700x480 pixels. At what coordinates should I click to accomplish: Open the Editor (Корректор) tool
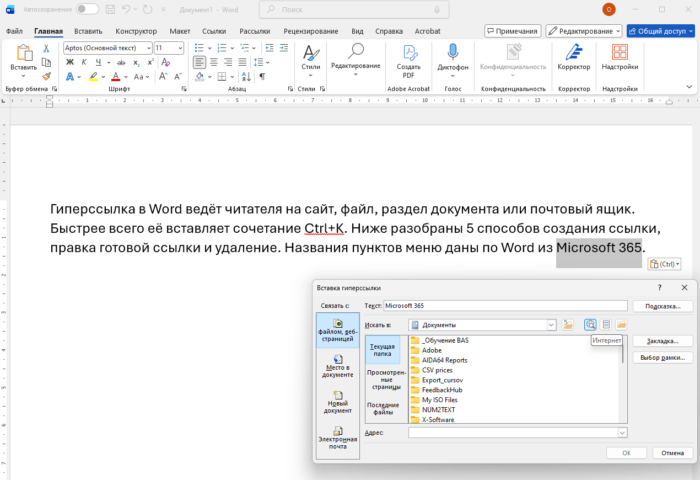click(x=574, y=57)
